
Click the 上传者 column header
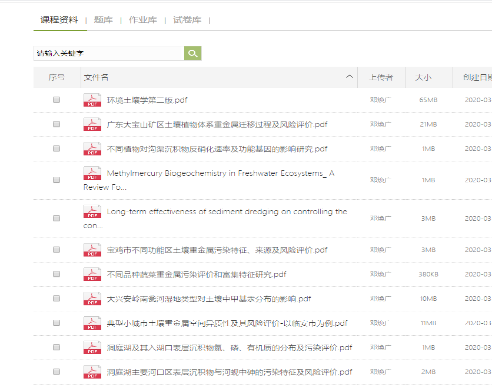(x=381, y=78)
